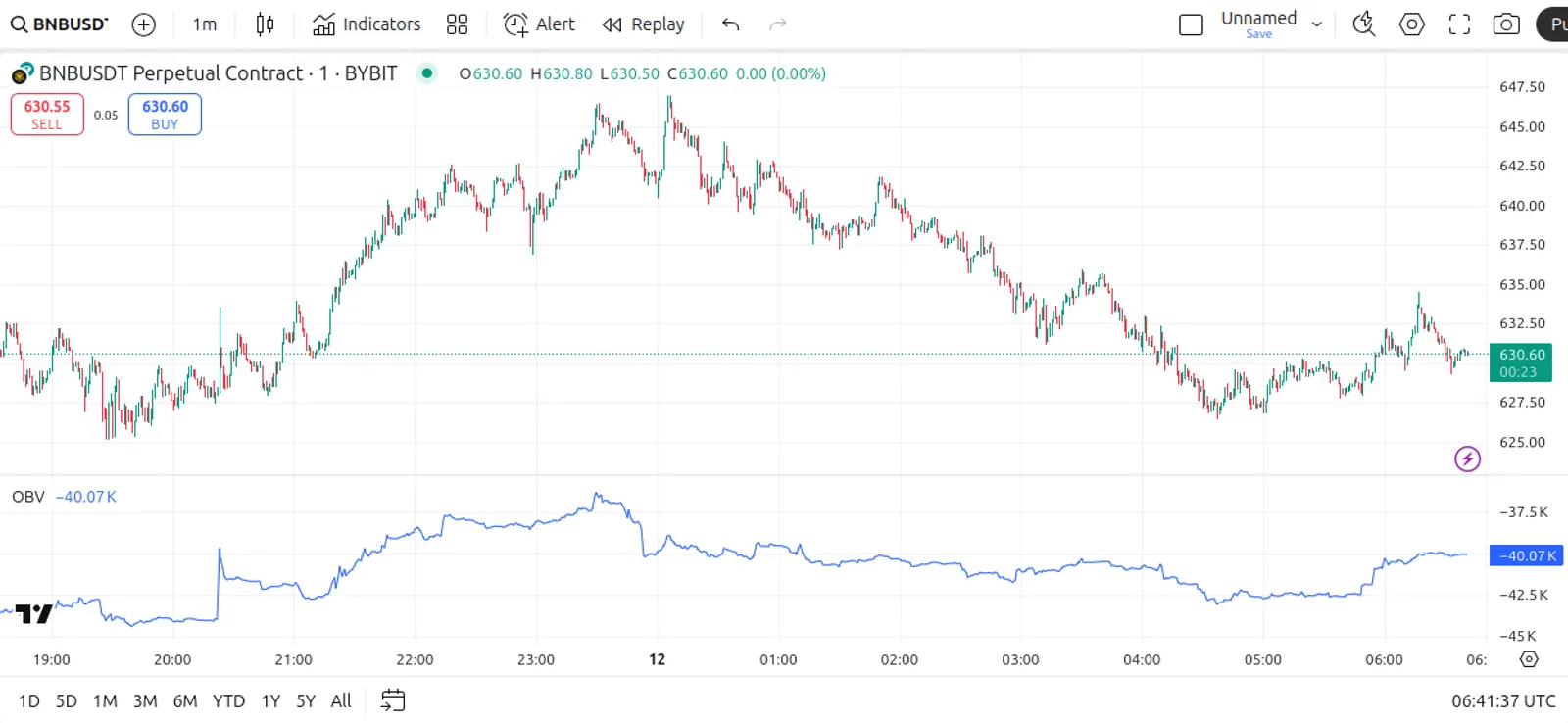This screenshot has width=1568, height=723.
Task: Select 6M date range
Action: tap(185, 701)
